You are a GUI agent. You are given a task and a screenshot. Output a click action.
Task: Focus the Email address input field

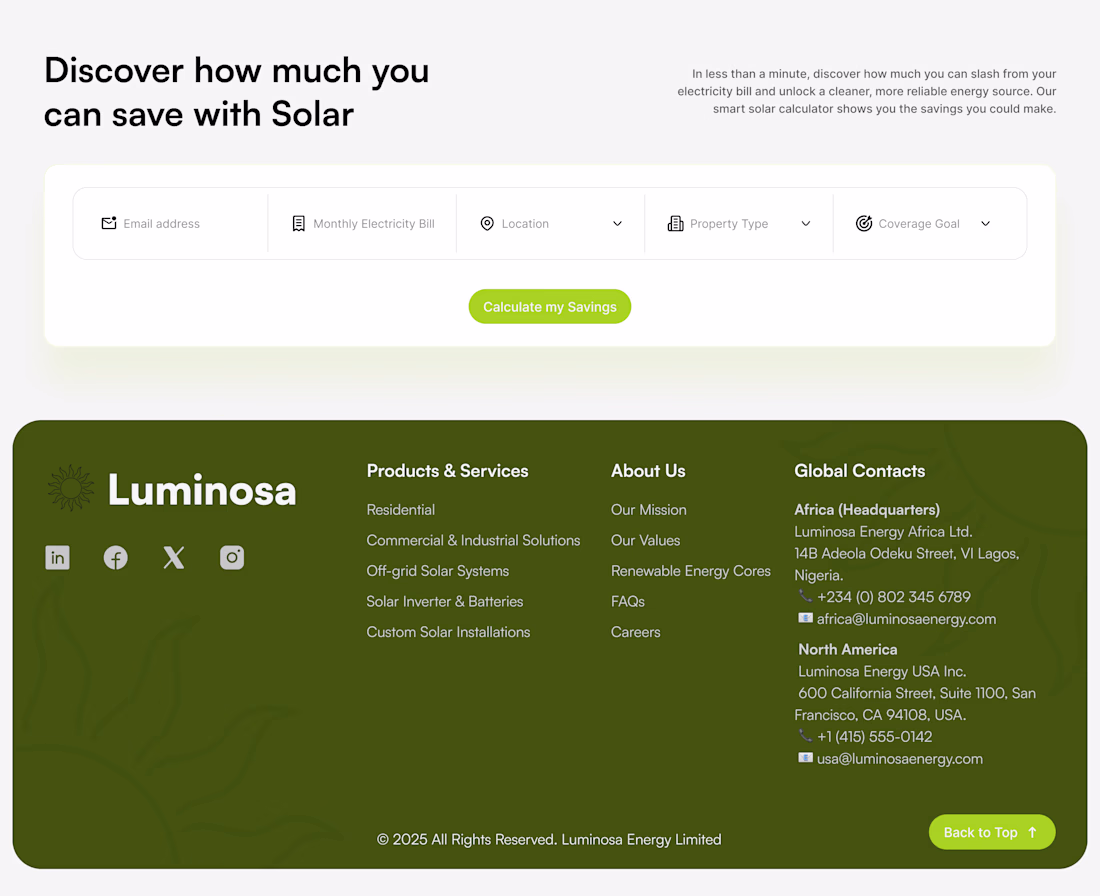point(170,223)
